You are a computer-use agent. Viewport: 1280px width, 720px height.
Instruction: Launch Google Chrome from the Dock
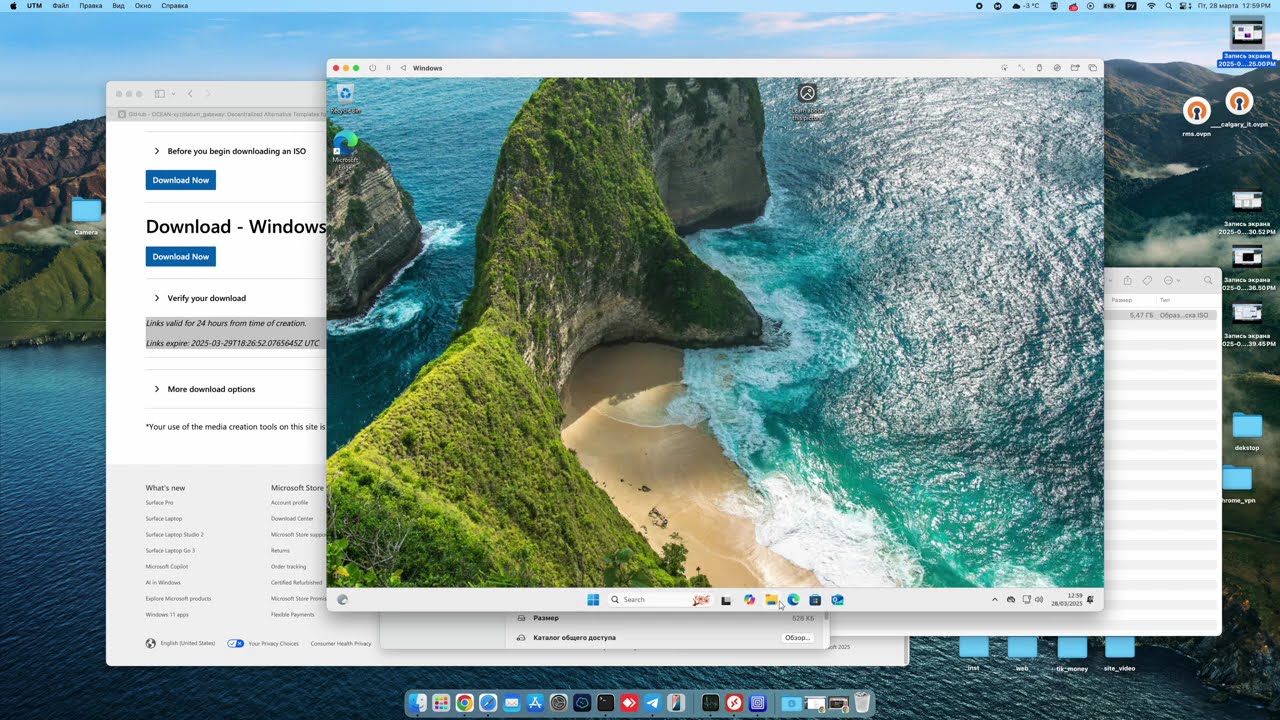tap(464, 703)
